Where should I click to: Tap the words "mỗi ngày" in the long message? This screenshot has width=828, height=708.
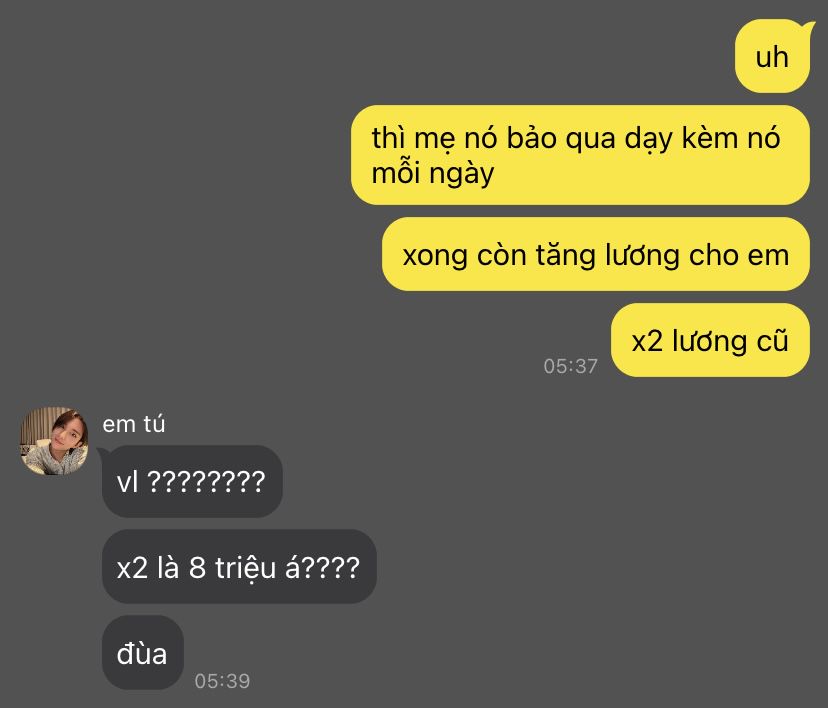tap(432, 174)
